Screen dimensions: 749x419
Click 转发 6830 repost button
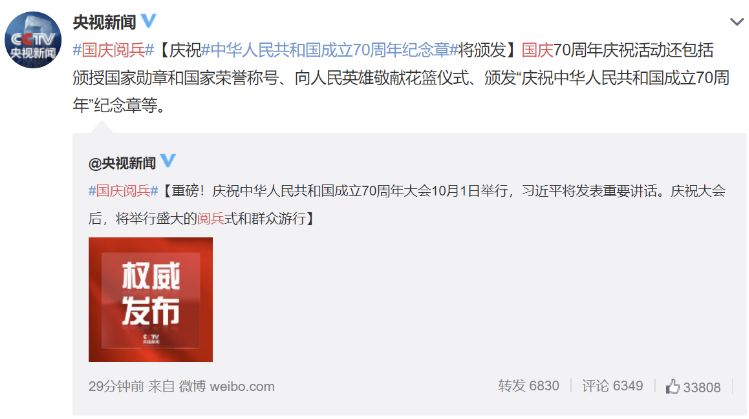click(x=528, y=386)
